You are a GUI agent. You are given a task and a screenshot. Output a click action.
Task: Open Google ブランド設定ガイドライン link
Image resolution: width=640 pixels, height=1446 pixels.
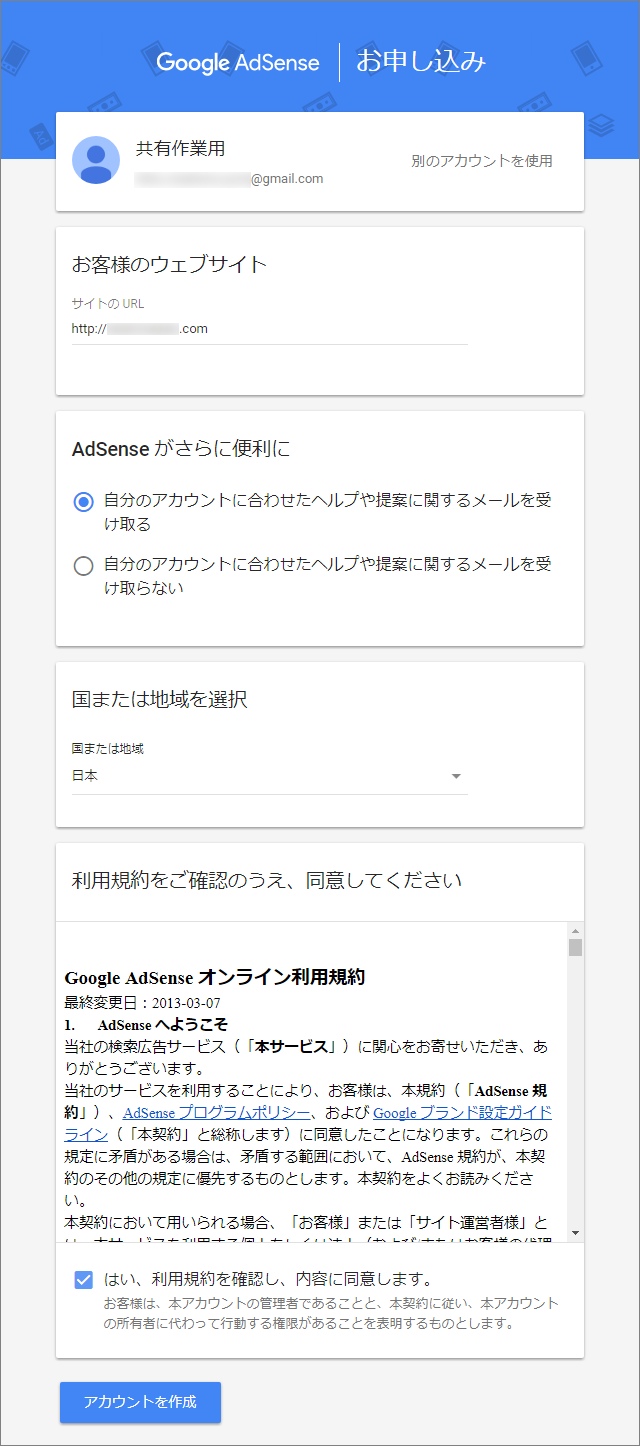point(462,1112)
